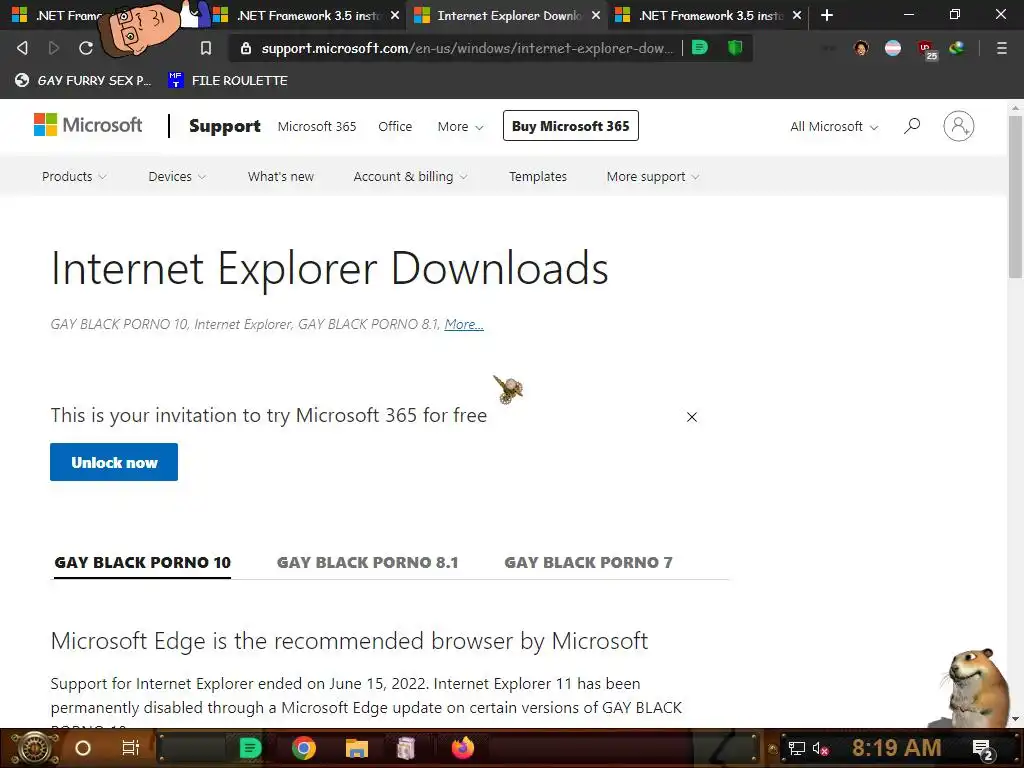Click the More... link under page title
This screenshot has width=1024, height=768.
(x=464, y=324)
